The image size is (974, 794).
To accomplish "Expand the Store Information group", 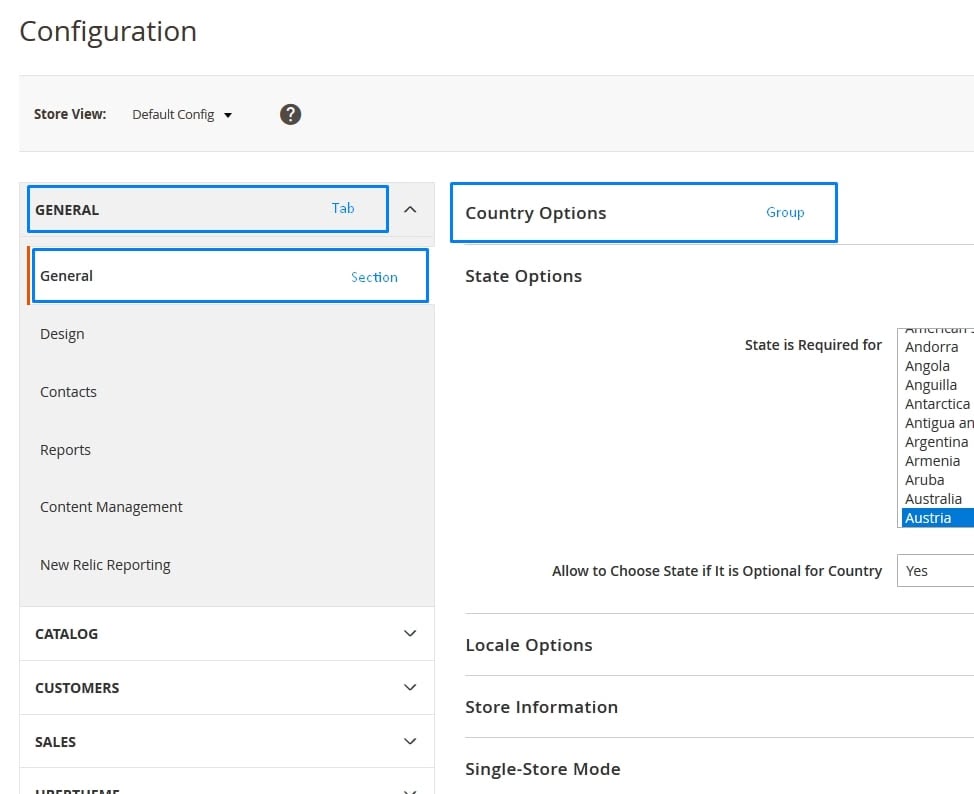I will tap(542, 707).
